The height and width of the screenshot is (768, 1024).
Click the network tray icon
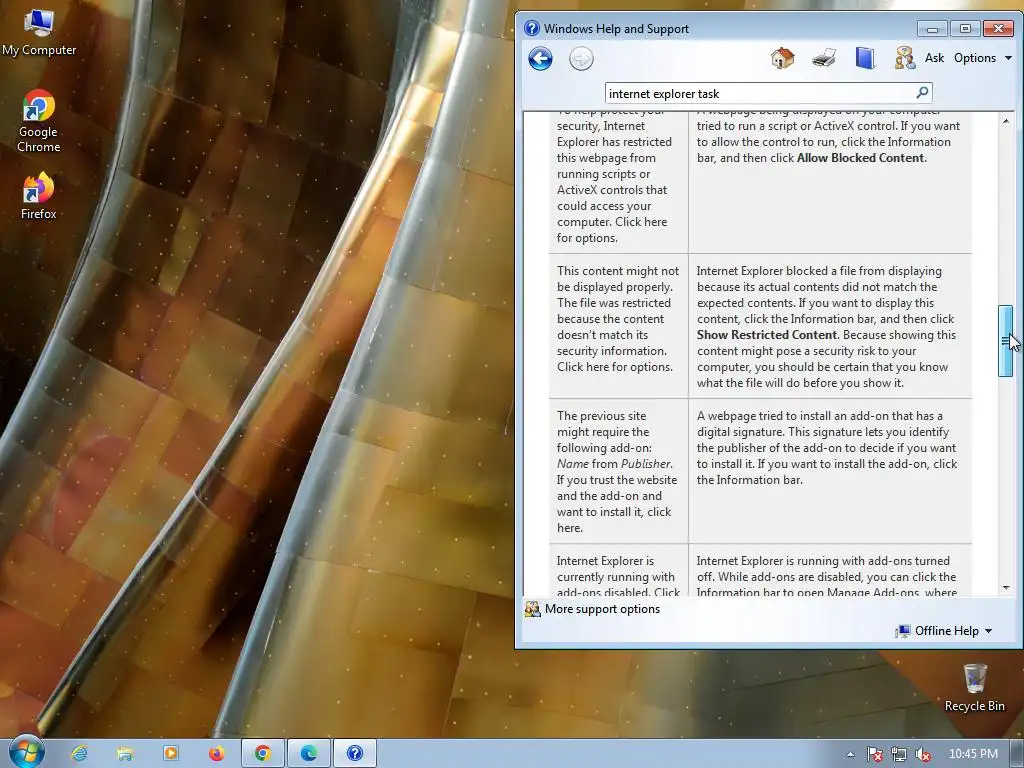(x=899, y=754)
